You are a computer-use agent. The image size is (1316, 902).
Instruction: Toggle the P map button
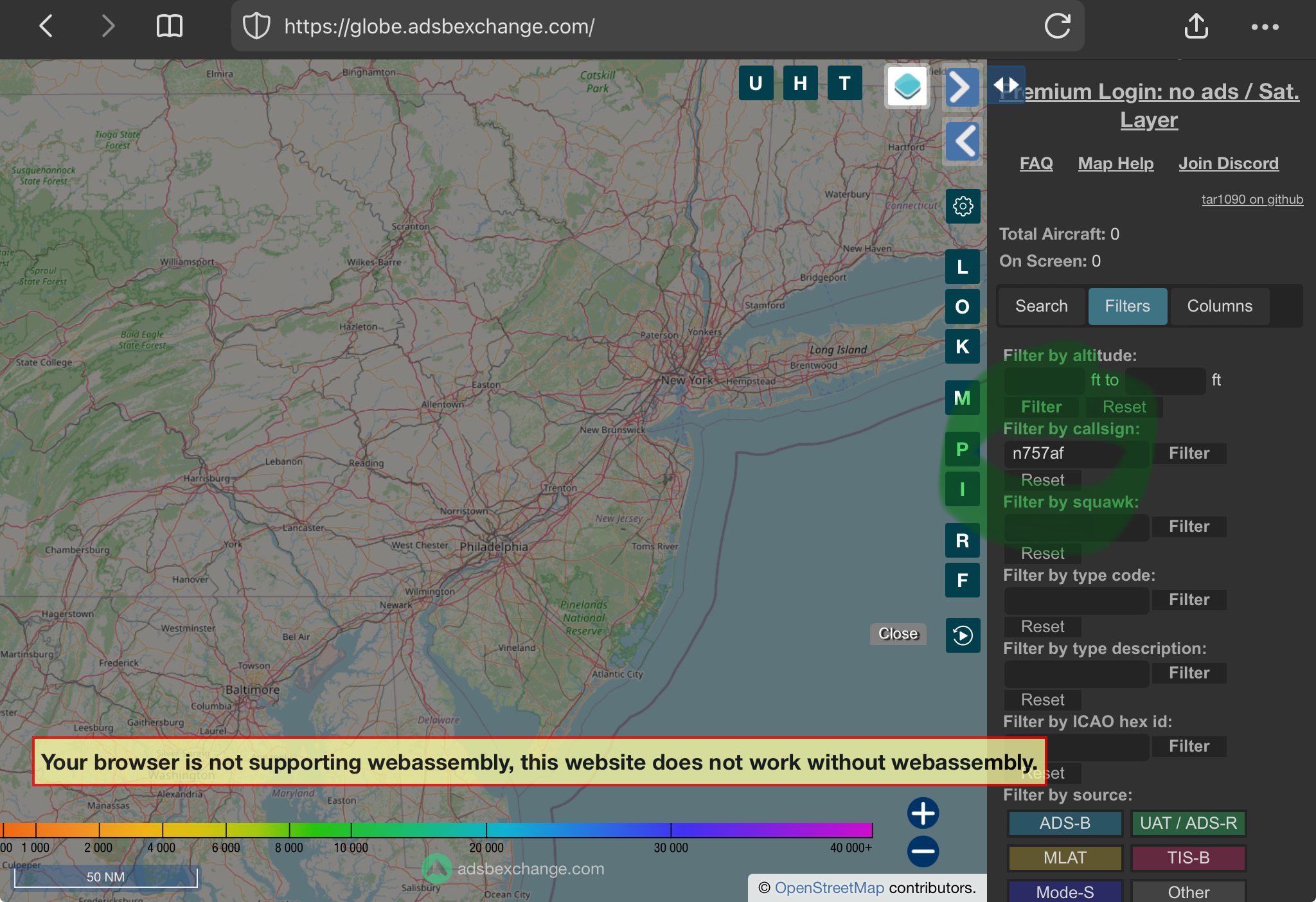pos(963,449)
